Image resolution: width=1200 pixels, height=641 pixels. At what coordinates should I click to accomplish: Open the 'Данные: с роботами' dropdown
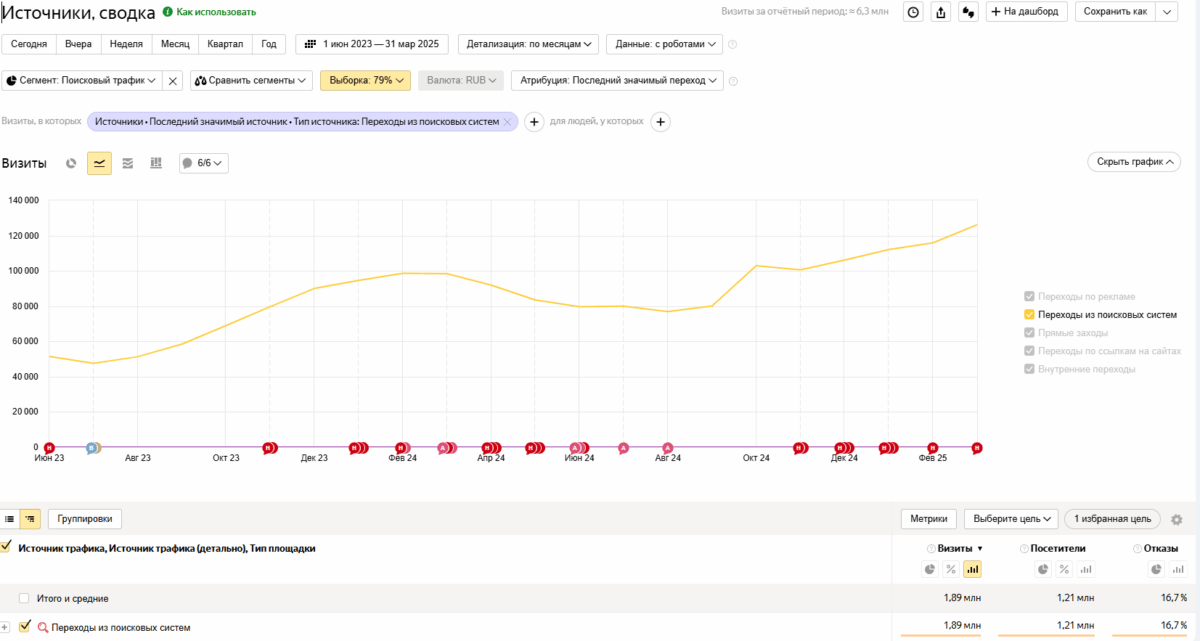coord(665,45)
